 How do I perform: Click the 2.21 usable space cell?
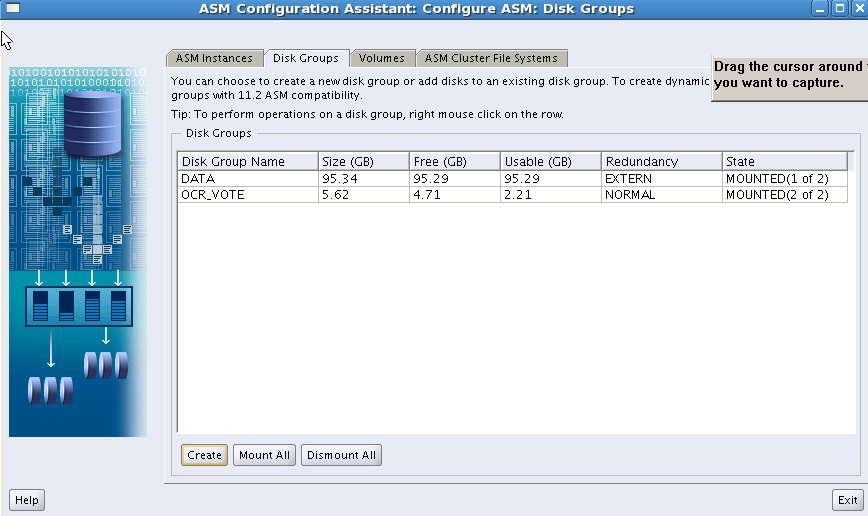click(x=551, y=194)
